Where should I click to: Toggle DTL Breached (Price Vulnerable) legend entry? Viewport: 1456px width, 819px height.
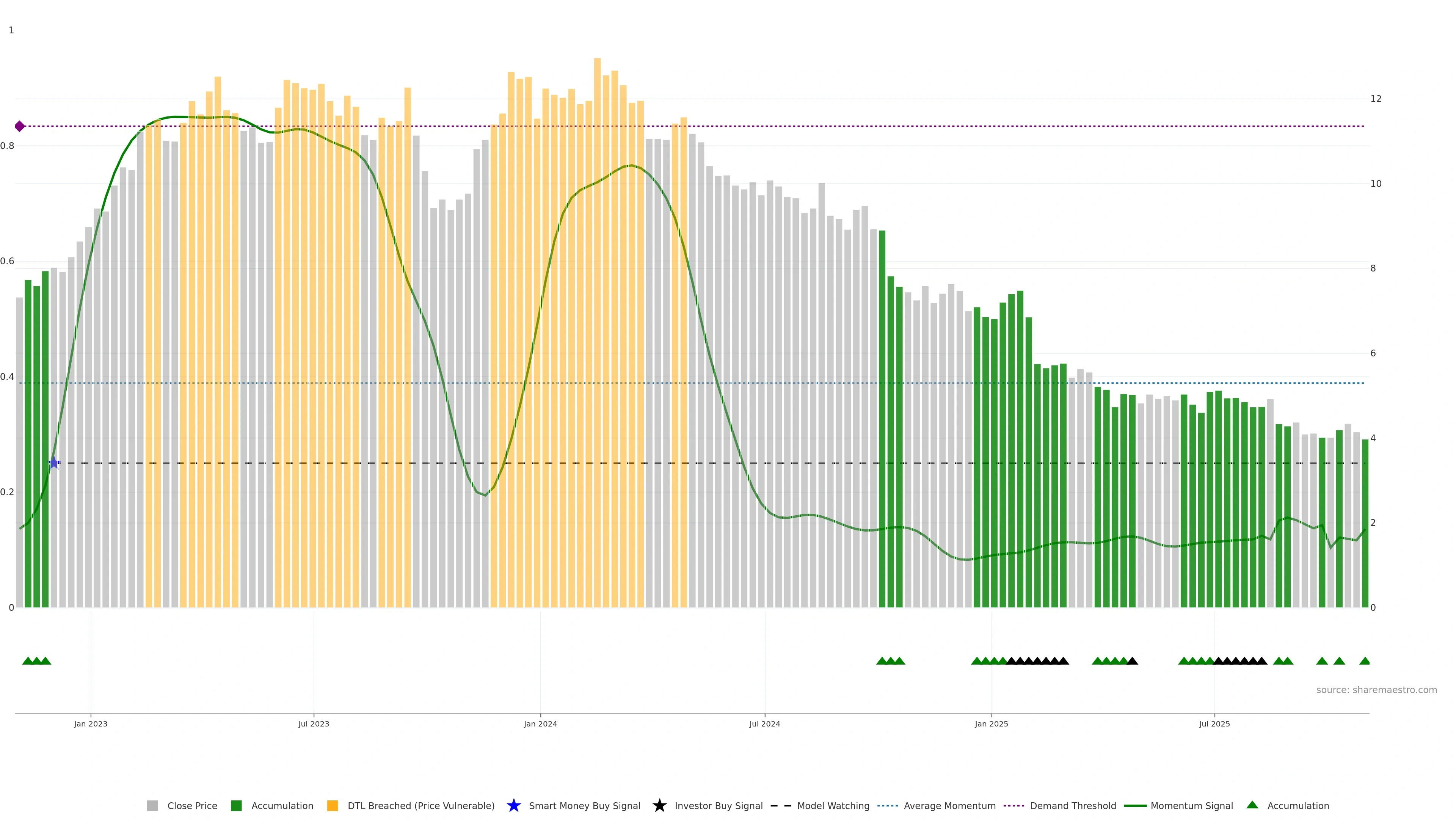click(x=420, y=805)
